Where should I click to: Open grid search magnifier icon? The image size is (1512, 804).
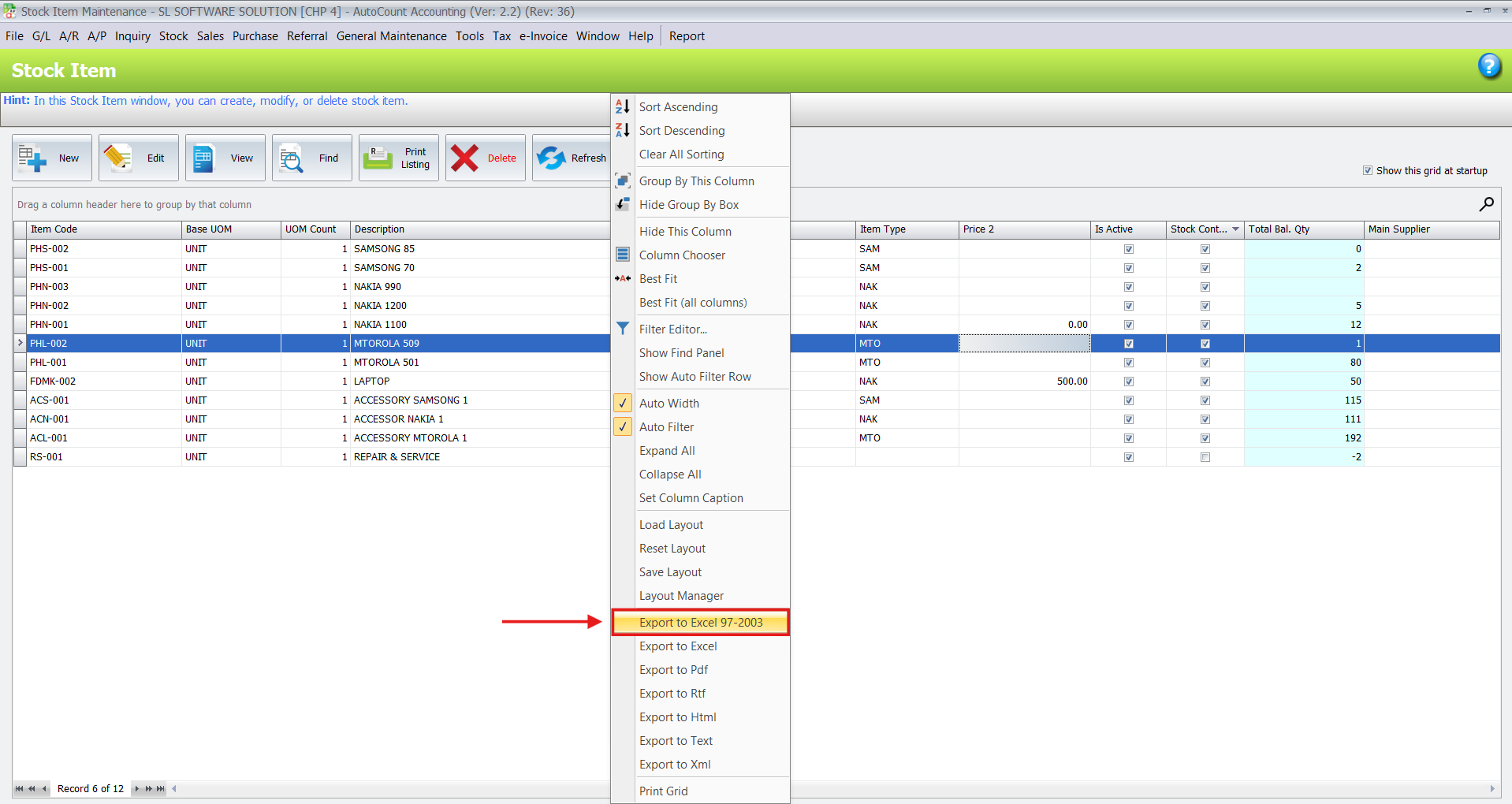point(1486,204)
